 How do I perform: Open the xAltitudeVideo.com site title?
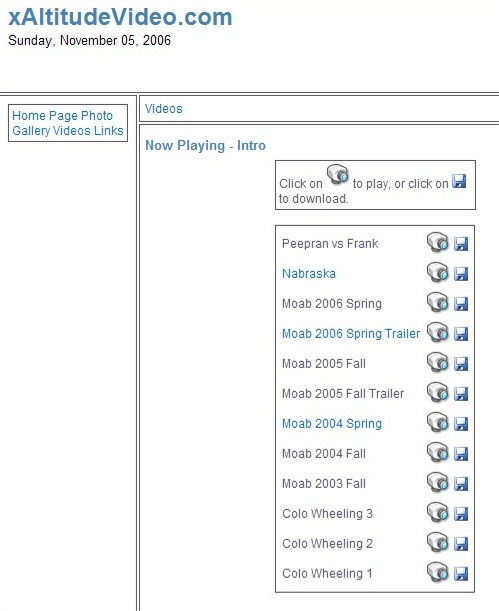(x=120, y=17)
